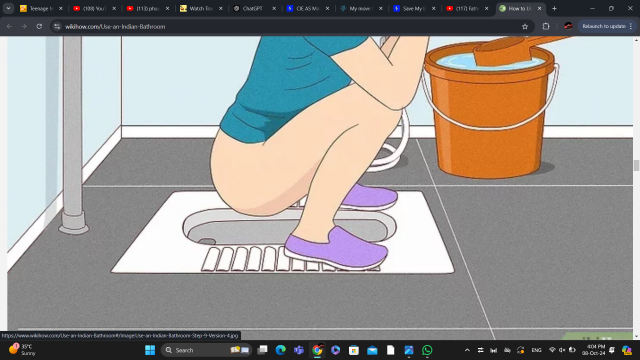Reload the wikiHow page
Image resolution: width=640 pixels, height=360 pixels.
(x=39, y=27)
